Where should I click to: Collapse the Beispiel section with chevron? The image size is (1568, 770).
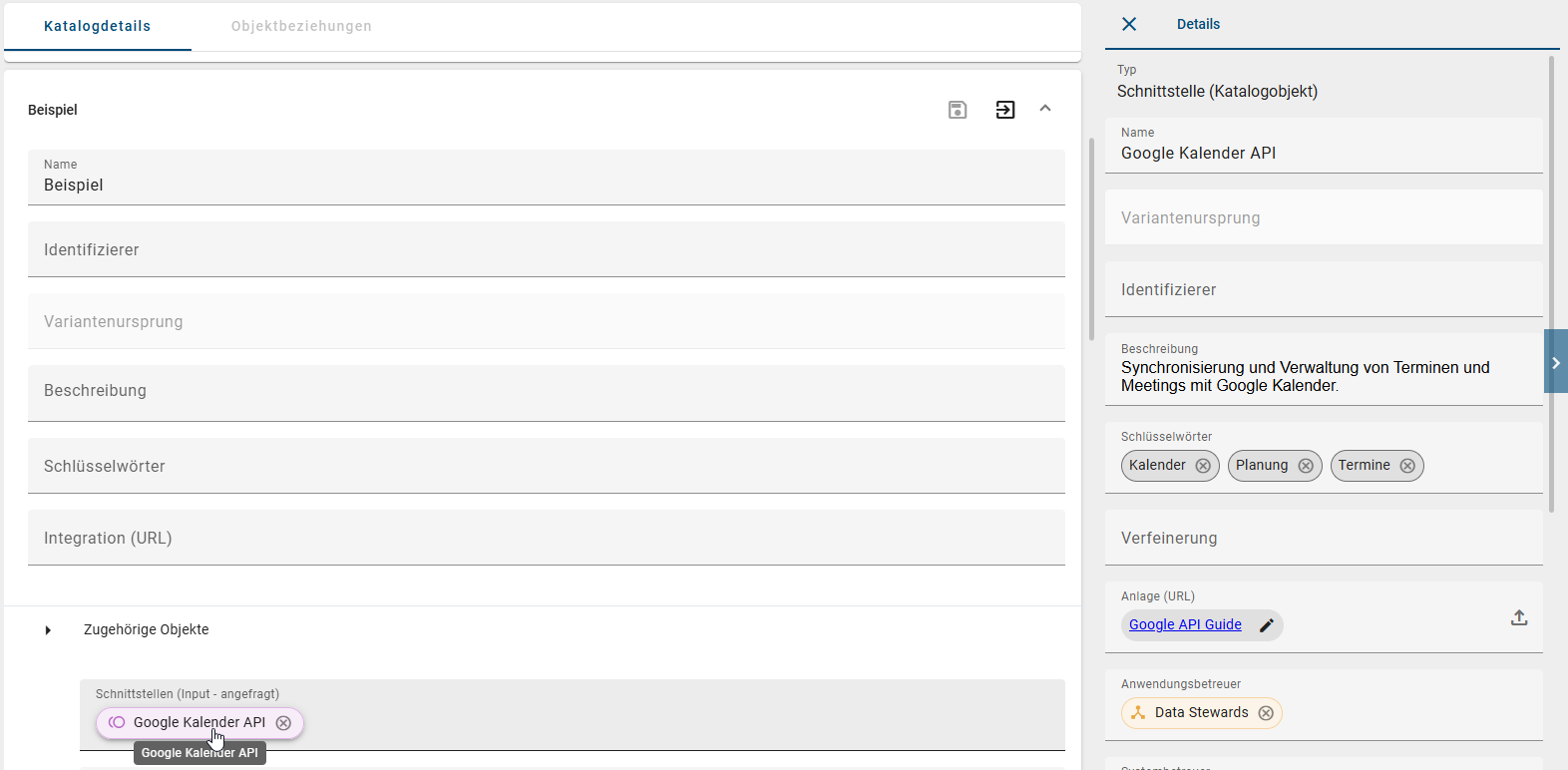click(x=1045, y=109)
